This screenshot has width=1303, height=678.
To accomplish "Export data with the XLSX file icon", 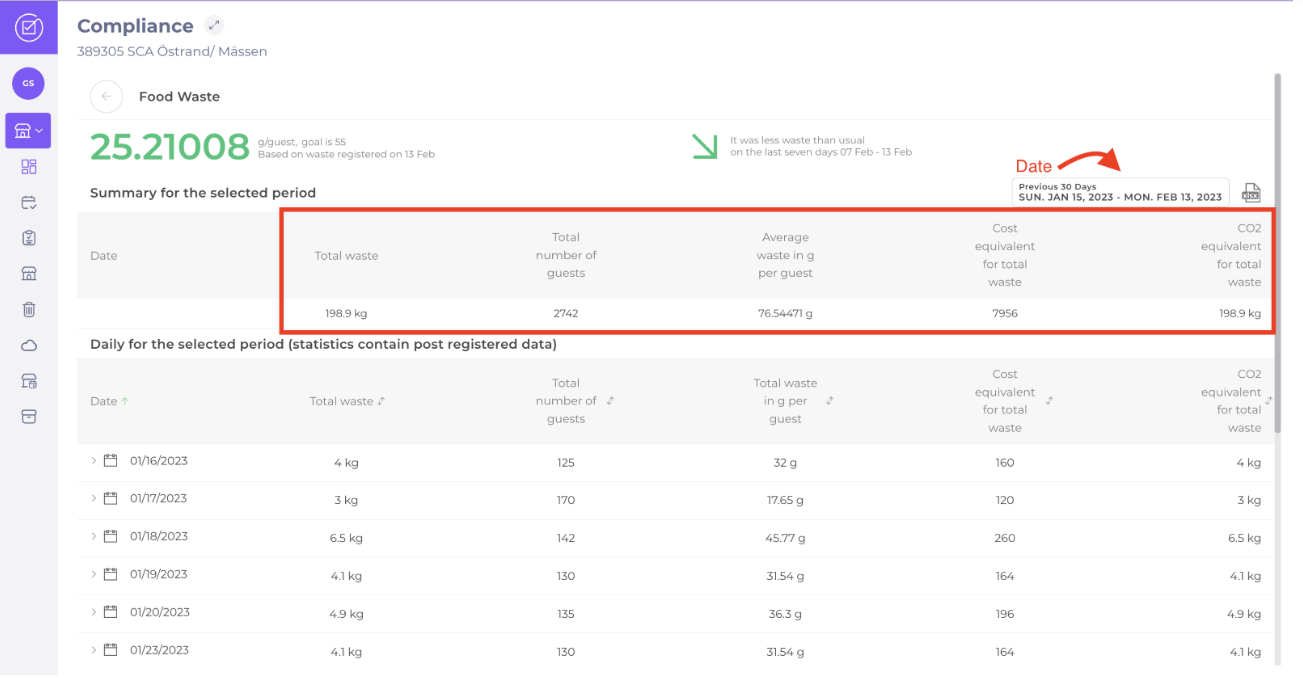I will (x=1251, y=193).
